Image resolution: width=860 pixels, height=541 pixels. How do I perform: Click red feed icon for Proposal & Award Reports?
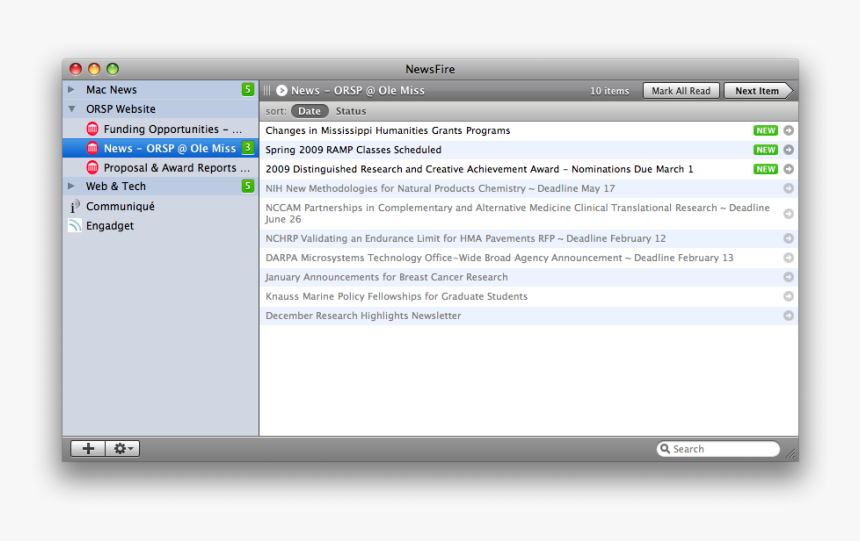[92, 167]
